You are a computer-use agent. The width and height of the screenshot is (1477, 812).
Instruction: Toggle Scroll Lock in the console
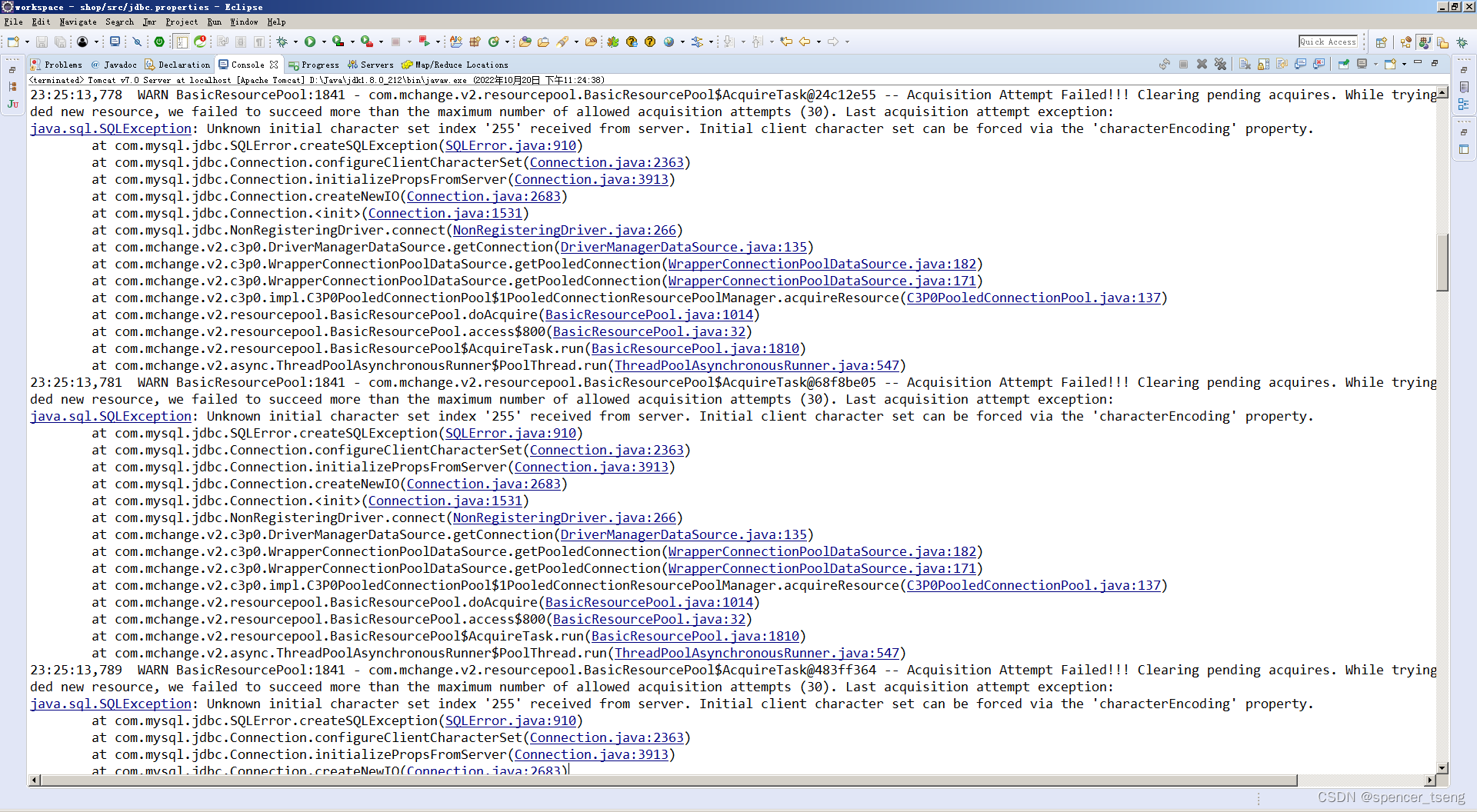coord(1263,64)
